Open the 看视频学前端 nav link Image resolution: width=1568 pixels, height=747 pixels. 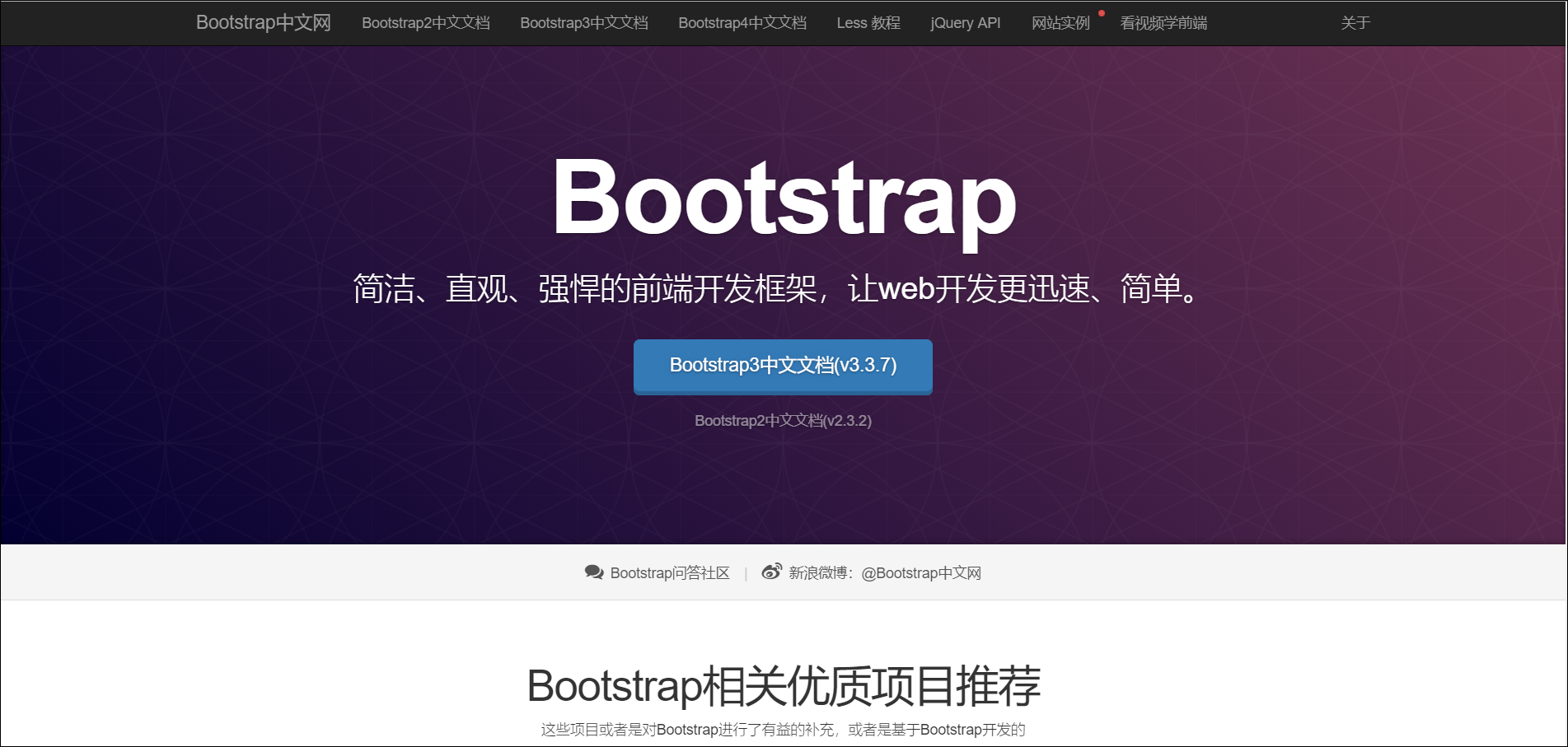coord(1163,23)
